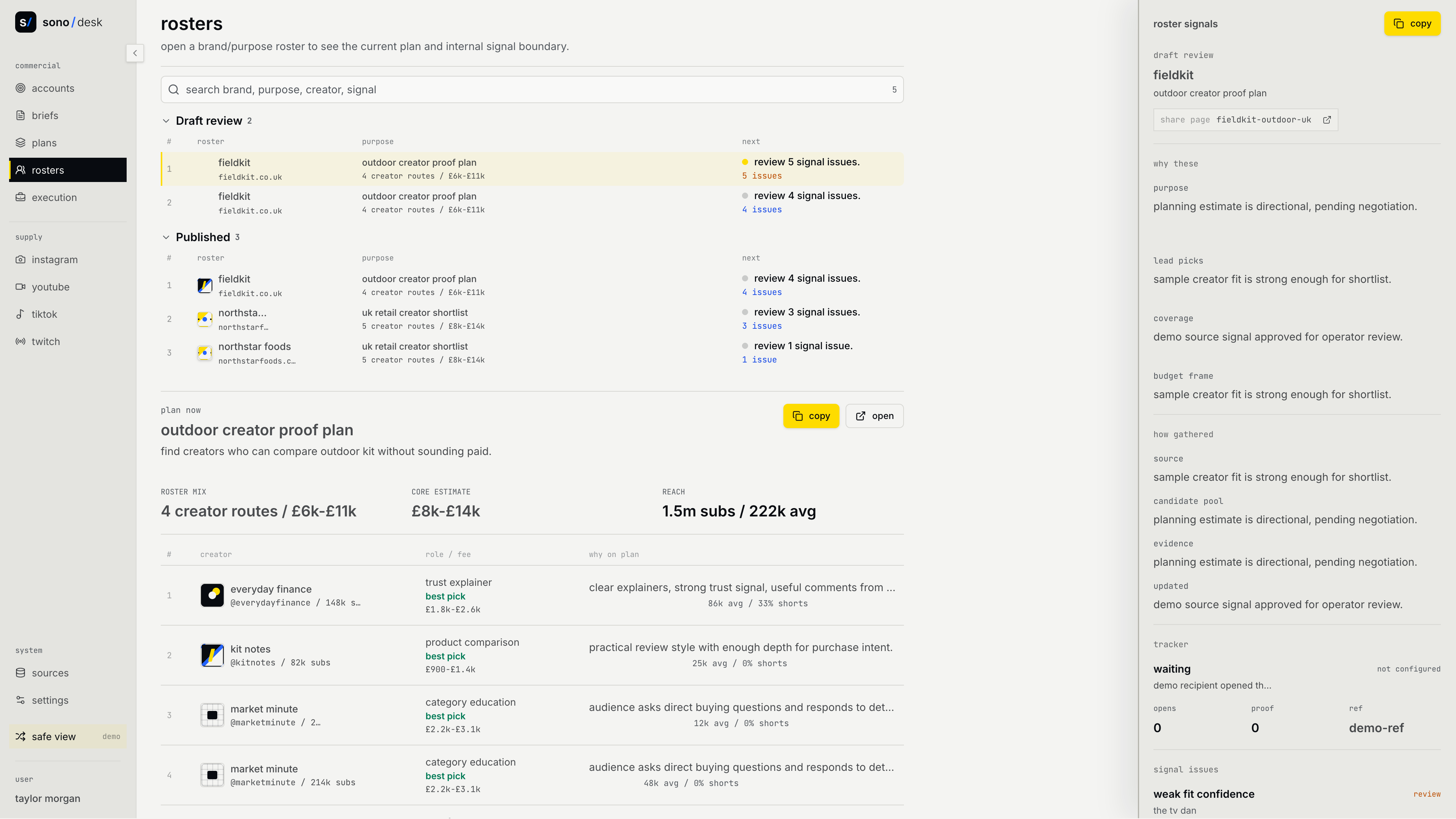
Task: Collapse the Published section
Action: pos(166,237)
